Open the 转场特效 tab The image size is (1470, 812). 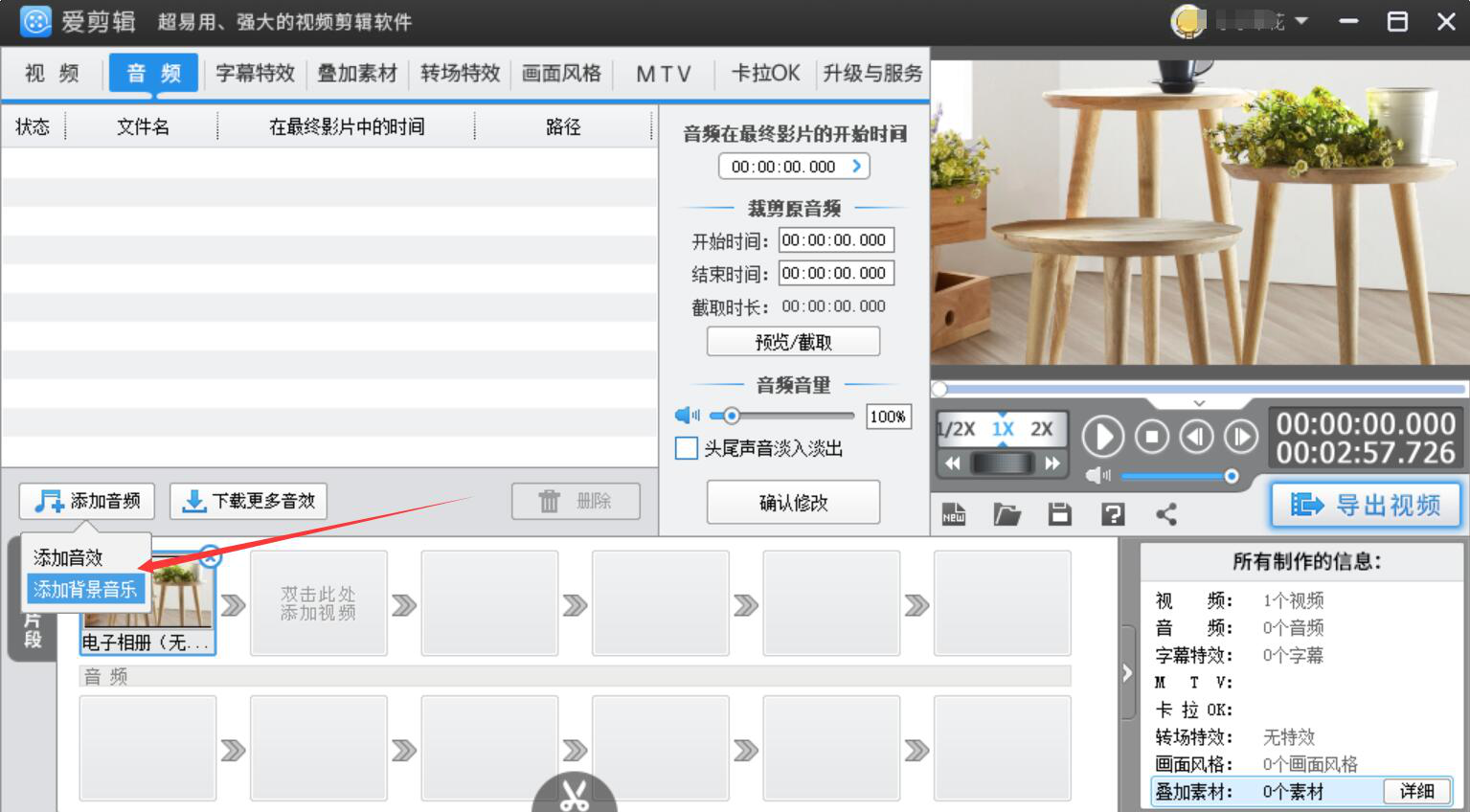click(460, 73)
